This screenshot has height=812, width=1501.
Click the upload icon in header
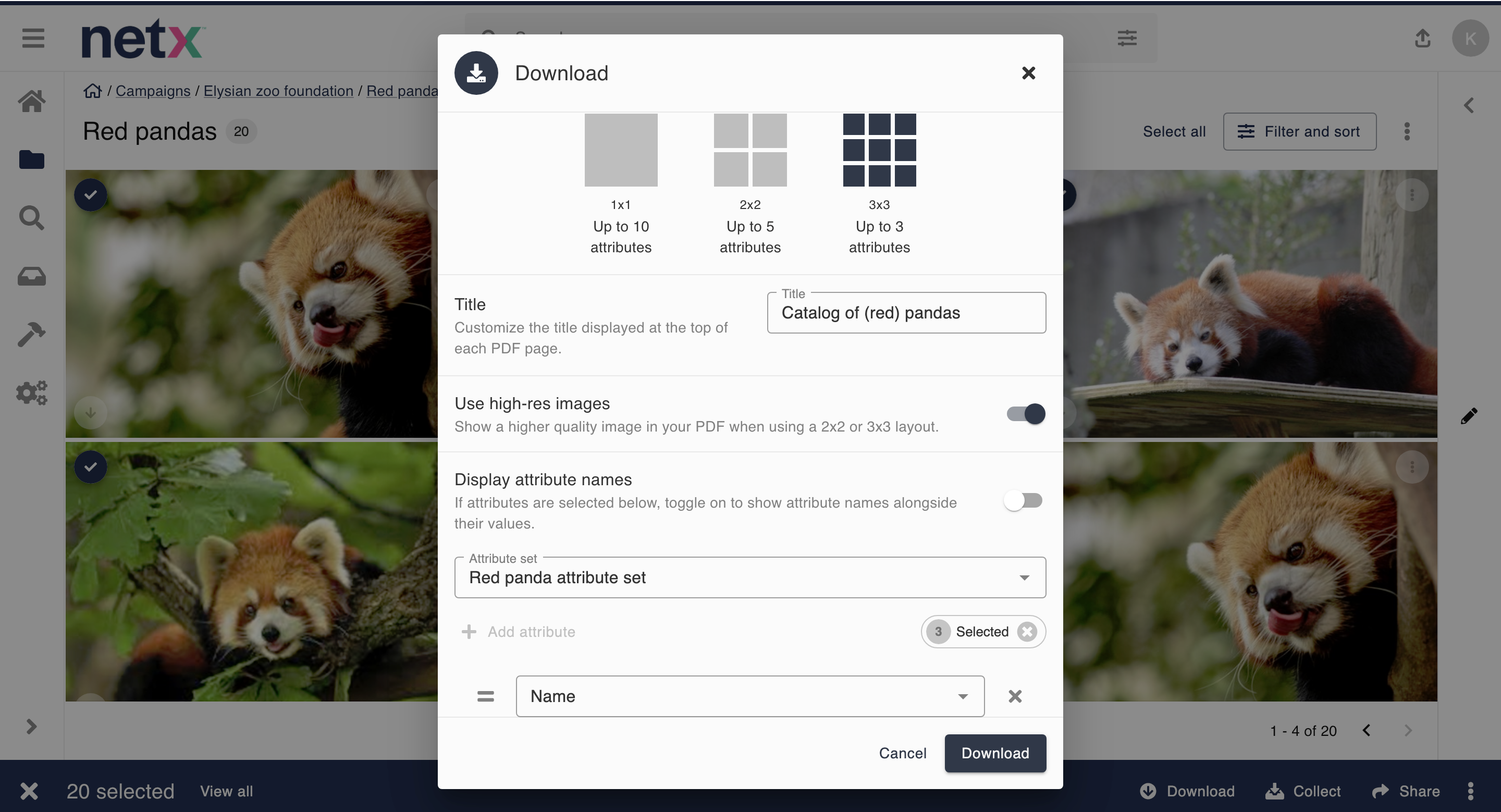1422,39
